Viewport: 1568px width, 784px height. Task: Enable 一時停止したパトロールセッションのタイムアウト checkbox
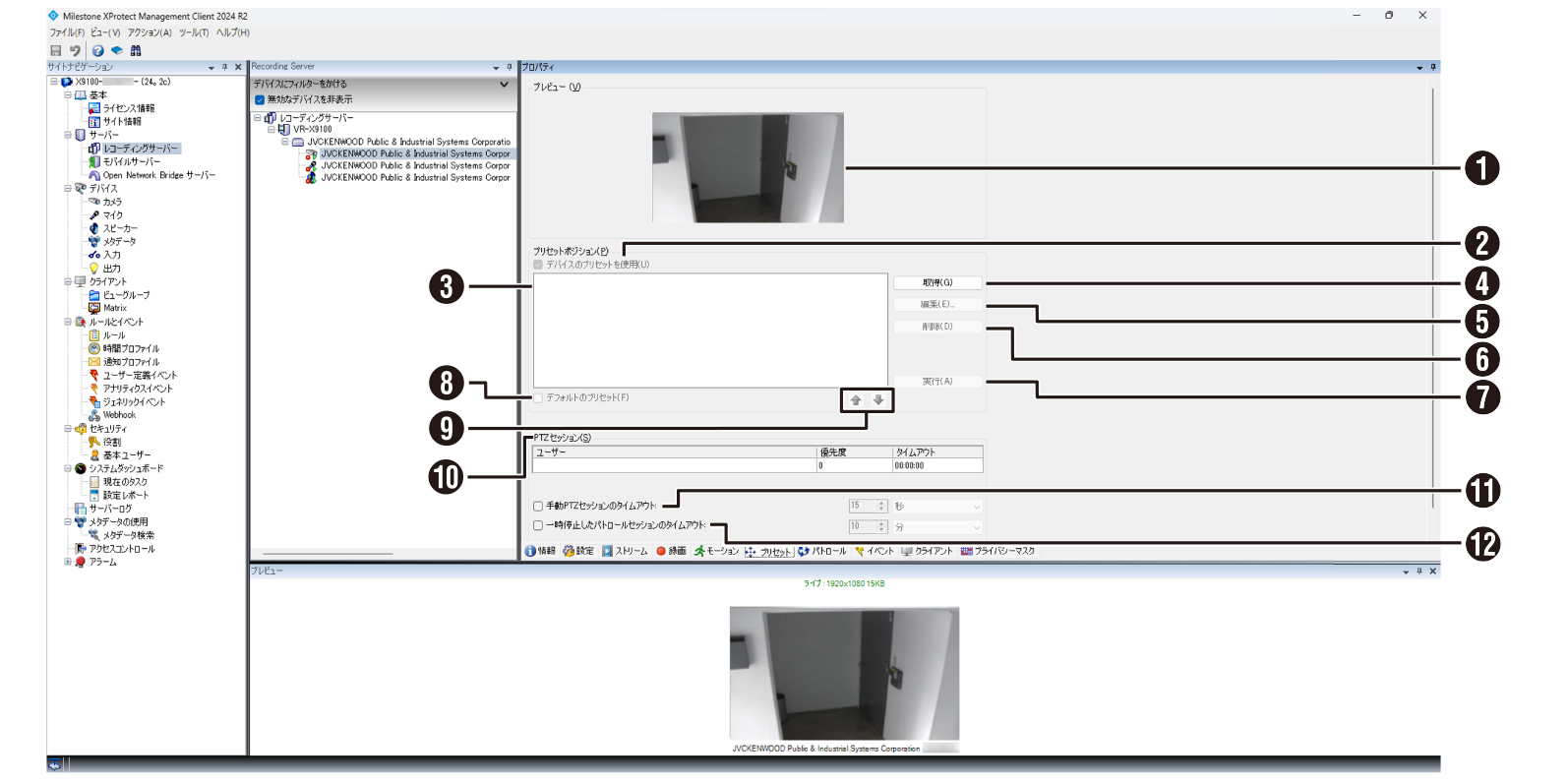point(538,526)
